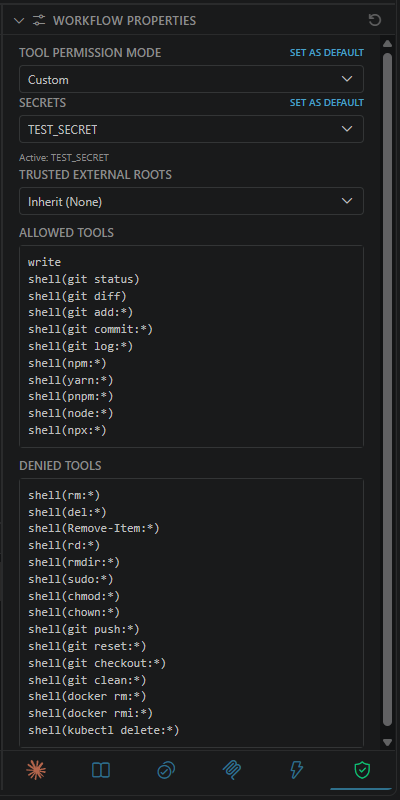This screenshot has height=800, width=400.
Task: Open the linked checkmark circles tab
Action: 166,770
